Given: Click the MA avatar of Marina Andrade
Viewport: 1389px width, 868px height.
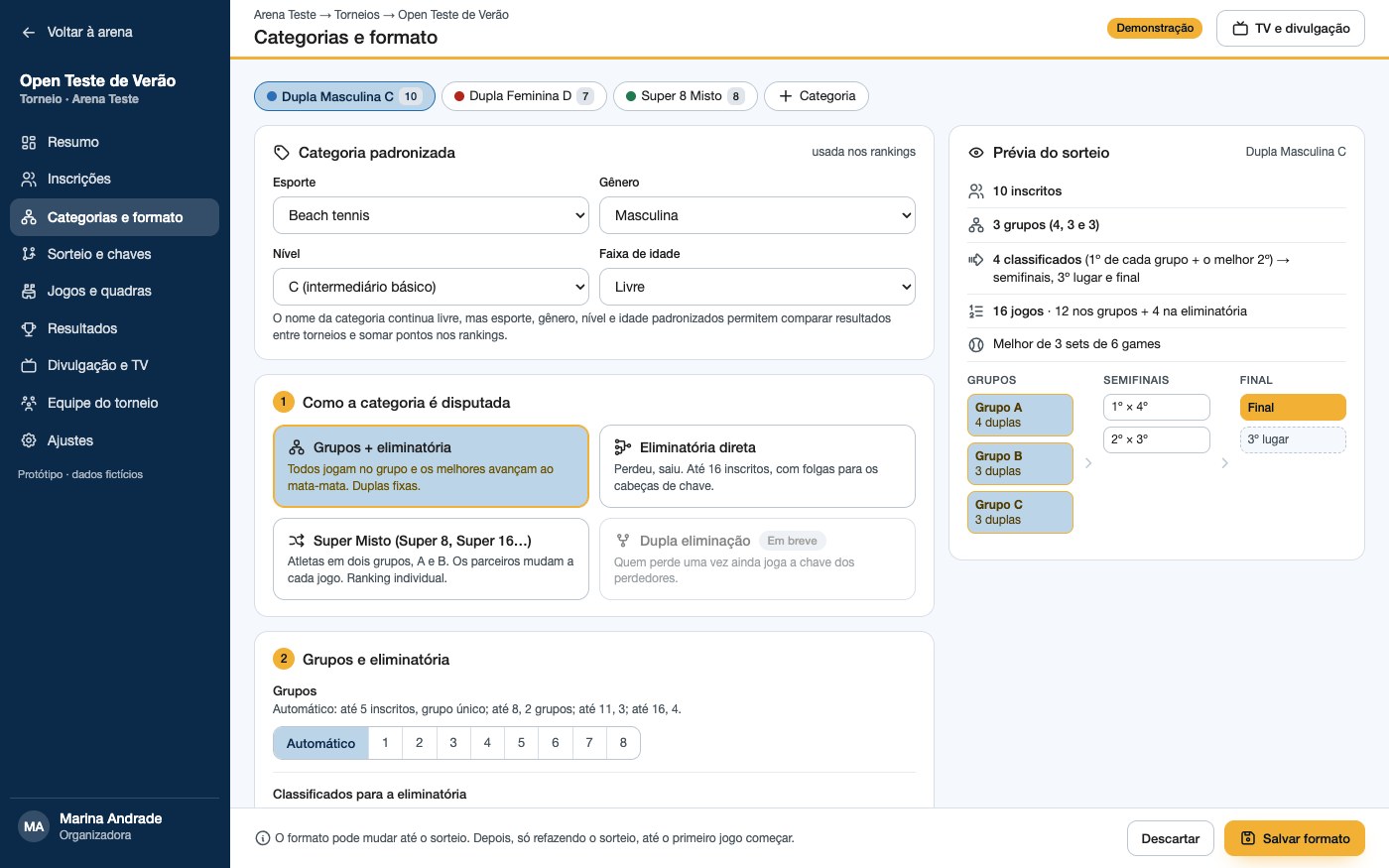Looking at the screenshot, I should coord(34,826).
